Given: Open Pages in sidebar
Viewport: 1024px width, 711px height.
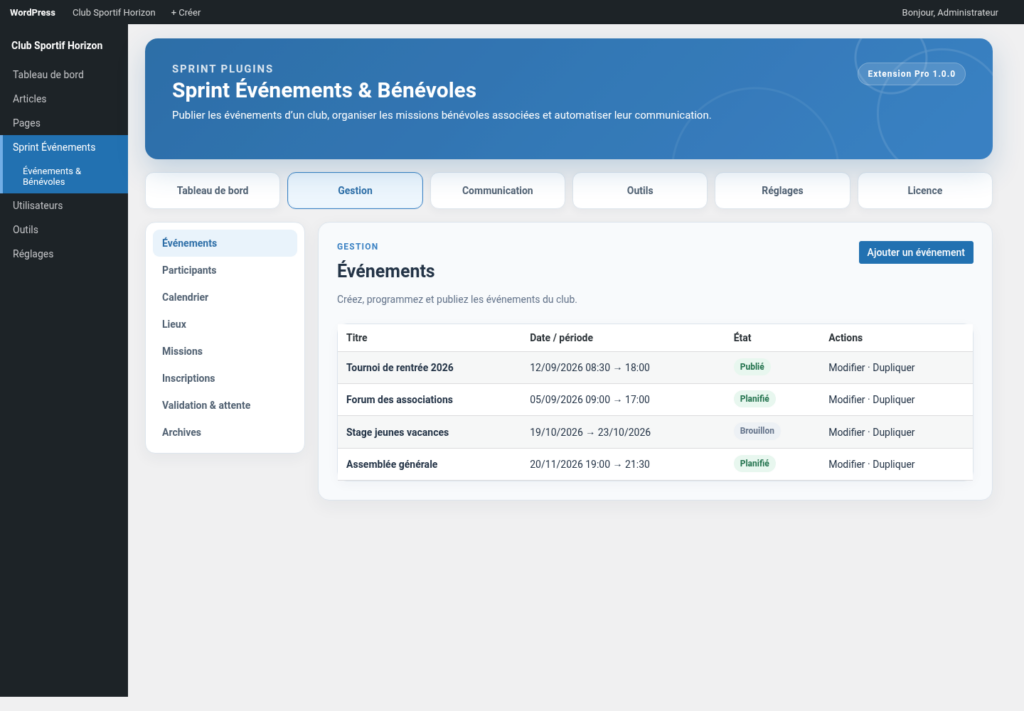Looking at the screenshot, I should coord(64,123).
